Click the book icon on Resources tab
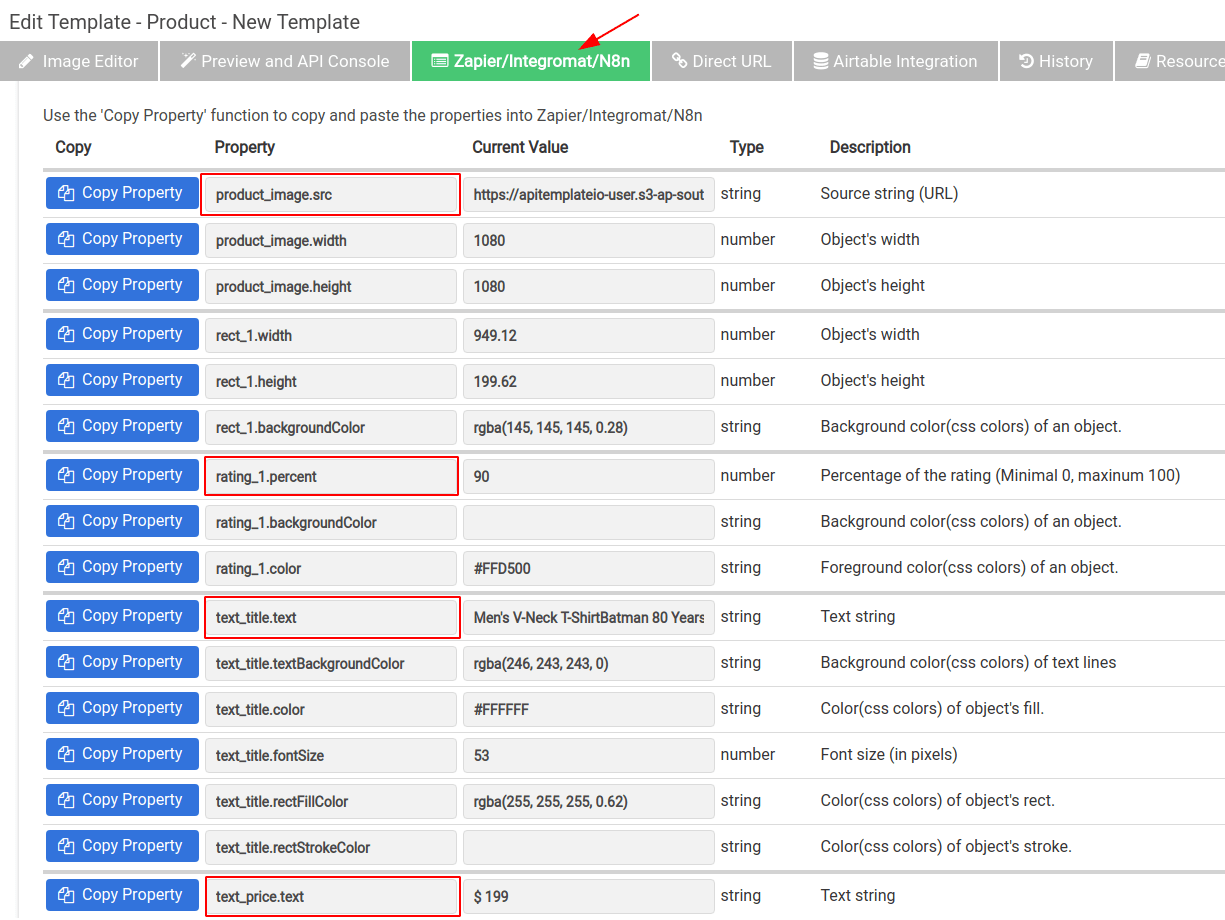Image resolution: width=1225 pixels, height=920 pixels. tap(1143, 61)
